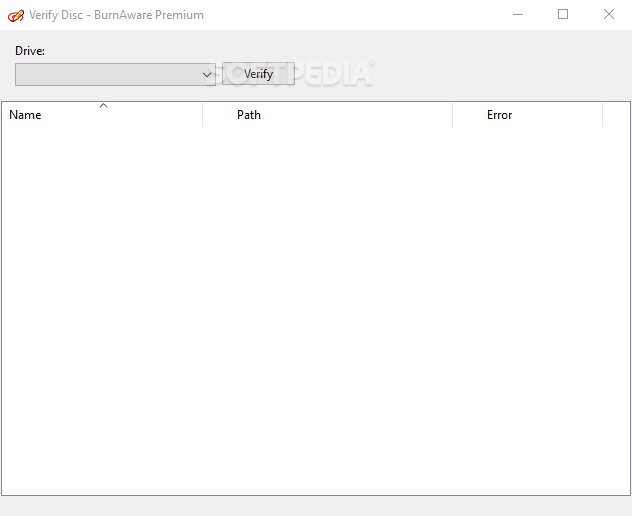Click the BurnAware app icon in title bar
The width and height of the screenshot is (632, 516).
tap(16, 16)
